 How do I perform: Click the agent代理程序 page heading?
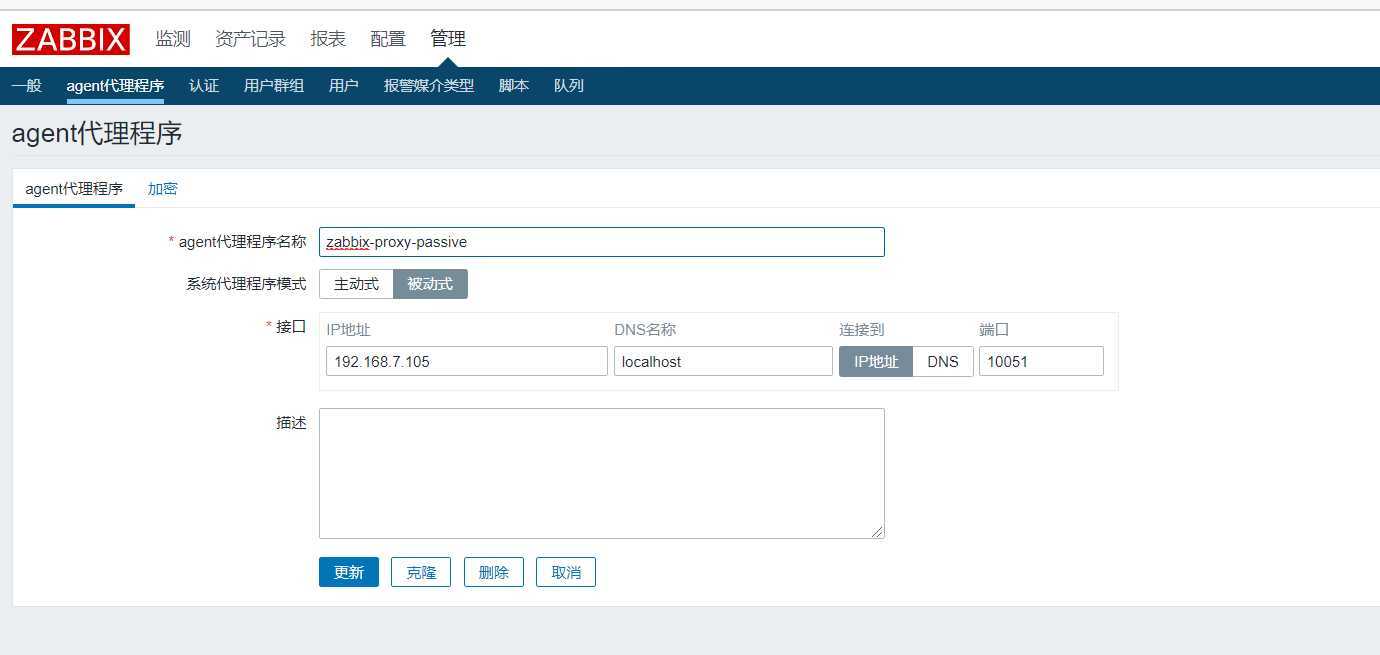97,133
